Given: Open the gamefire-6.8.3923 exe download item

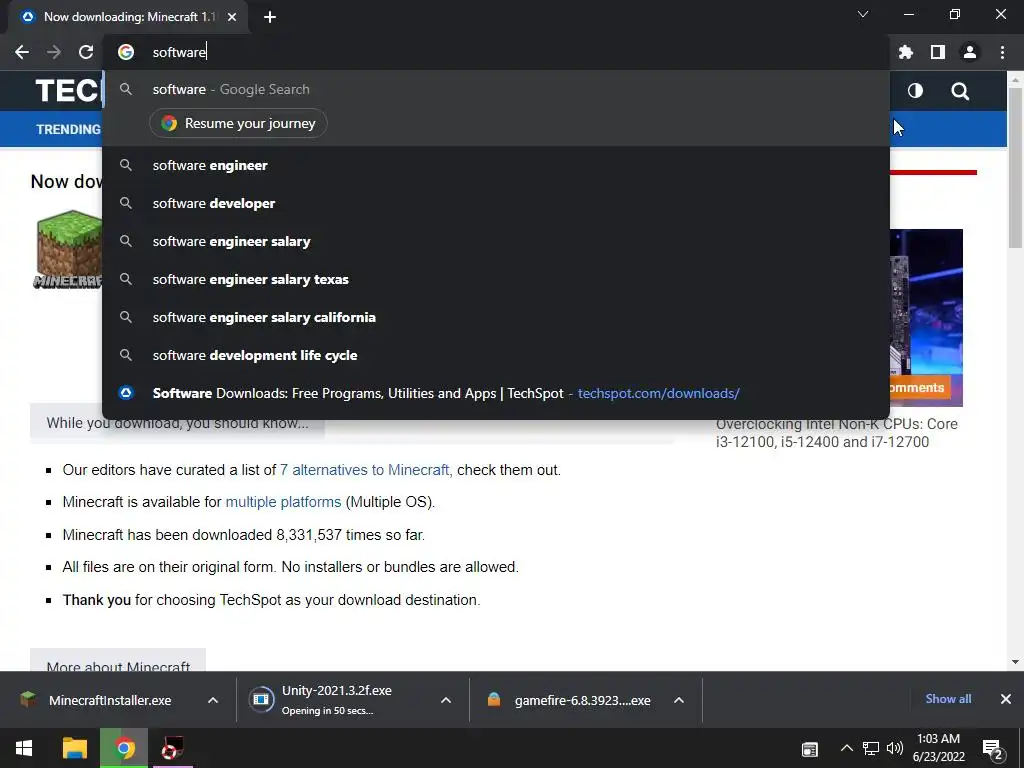Looking at the screenshot, I should tap(583, 700).
